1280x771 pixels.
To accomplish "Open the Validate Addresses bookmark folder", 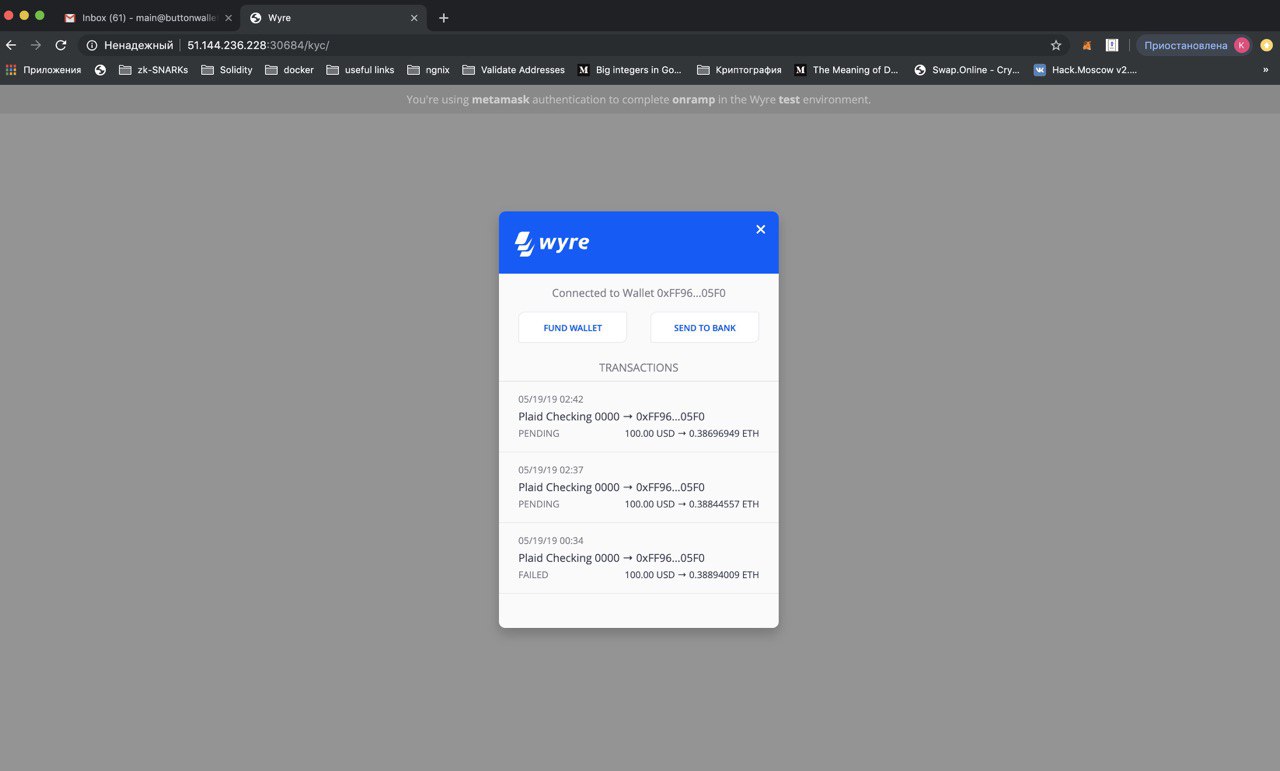I will coord(513,70).
